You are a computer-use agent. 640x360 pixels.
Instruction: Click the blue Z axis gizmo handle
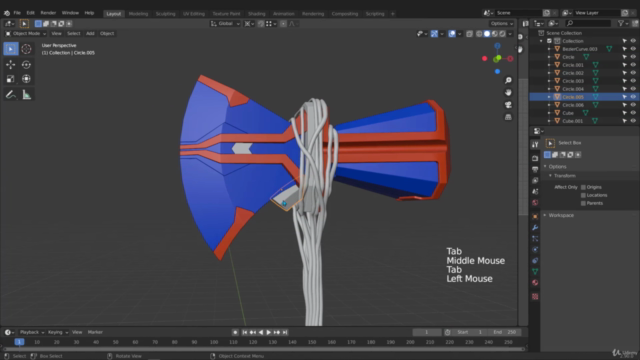point(497,46)
